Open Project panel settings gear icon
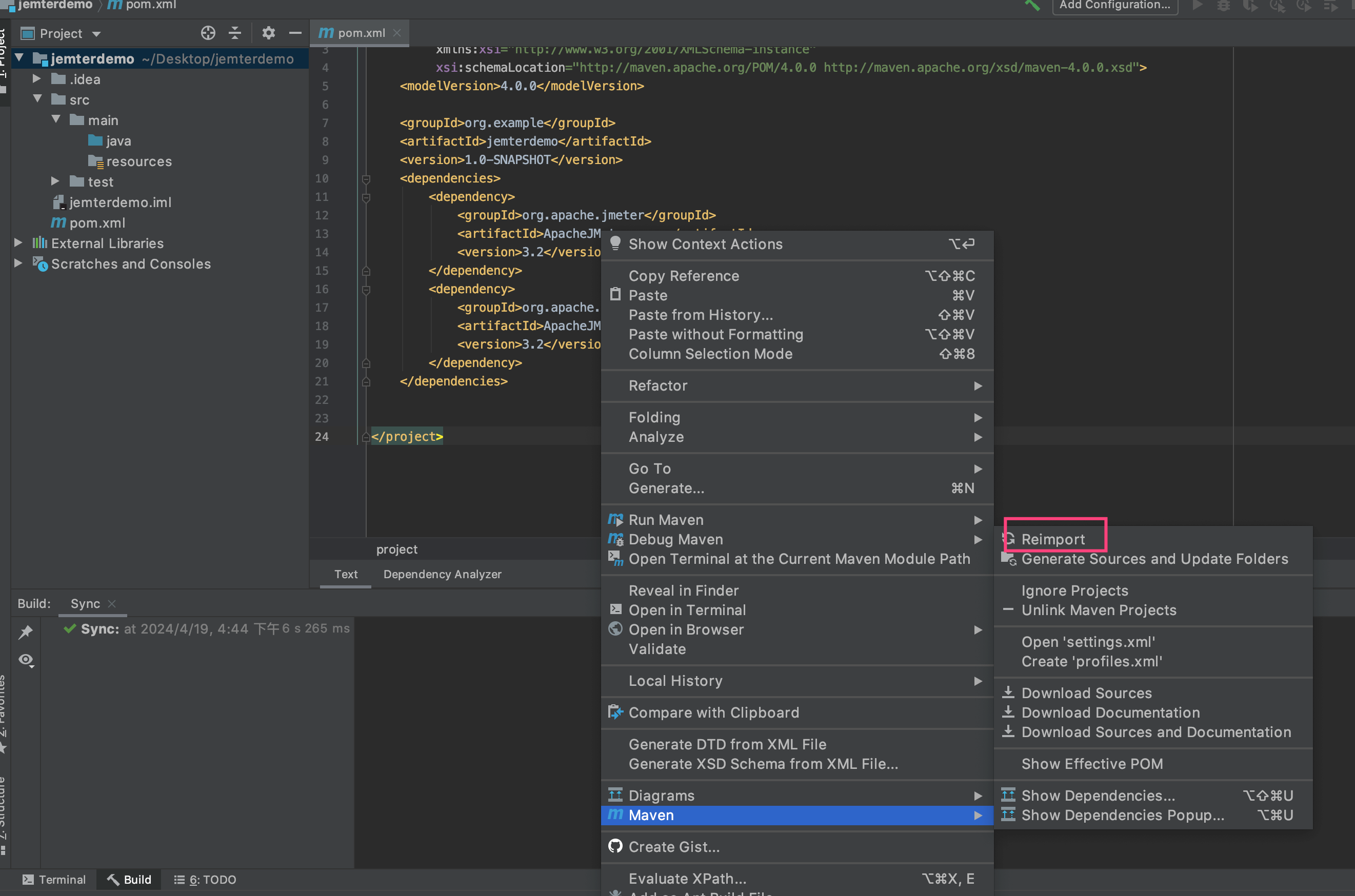 [268, 33]
